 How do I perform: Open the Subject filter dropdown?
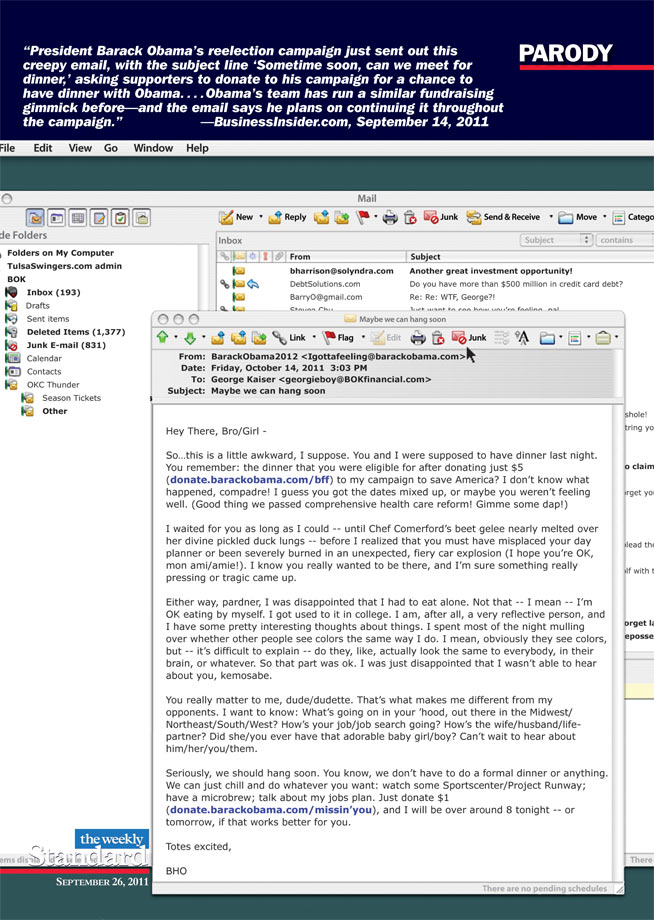click(x=557, y=240)
